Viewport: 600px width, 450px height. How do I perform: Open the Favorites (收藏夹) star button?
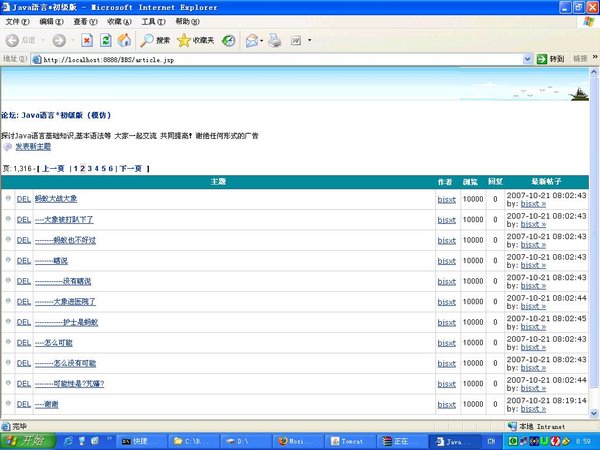pyautogui.click(x=194, y=41)
